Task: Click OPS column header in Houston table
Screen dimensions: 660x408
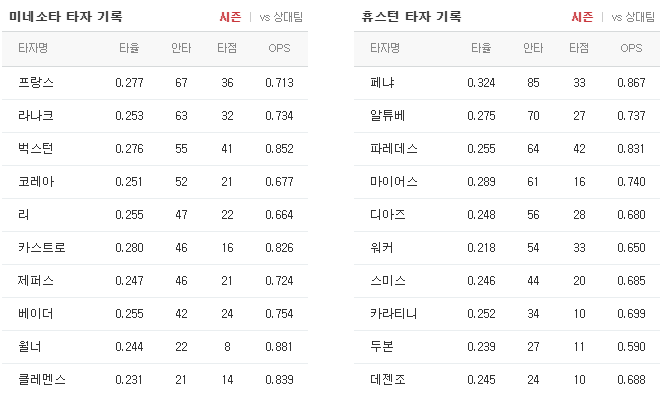Action: (x=631, y=48)
